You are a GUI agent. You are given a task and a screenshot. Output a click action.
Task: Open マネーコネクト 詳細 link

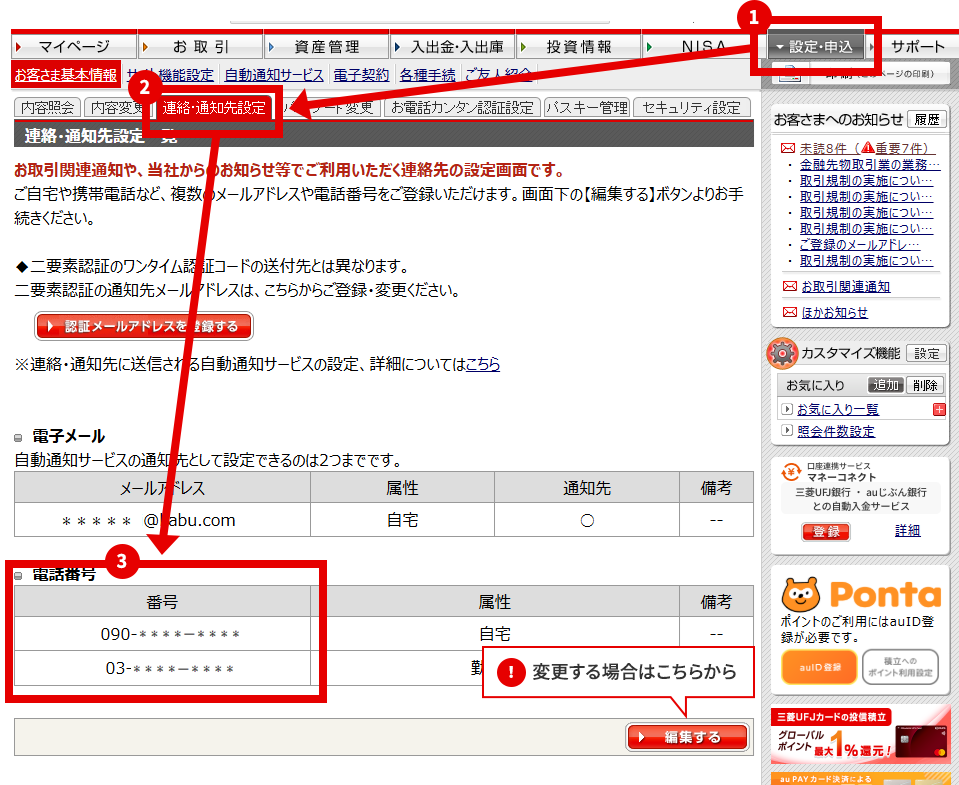(907, 530)
